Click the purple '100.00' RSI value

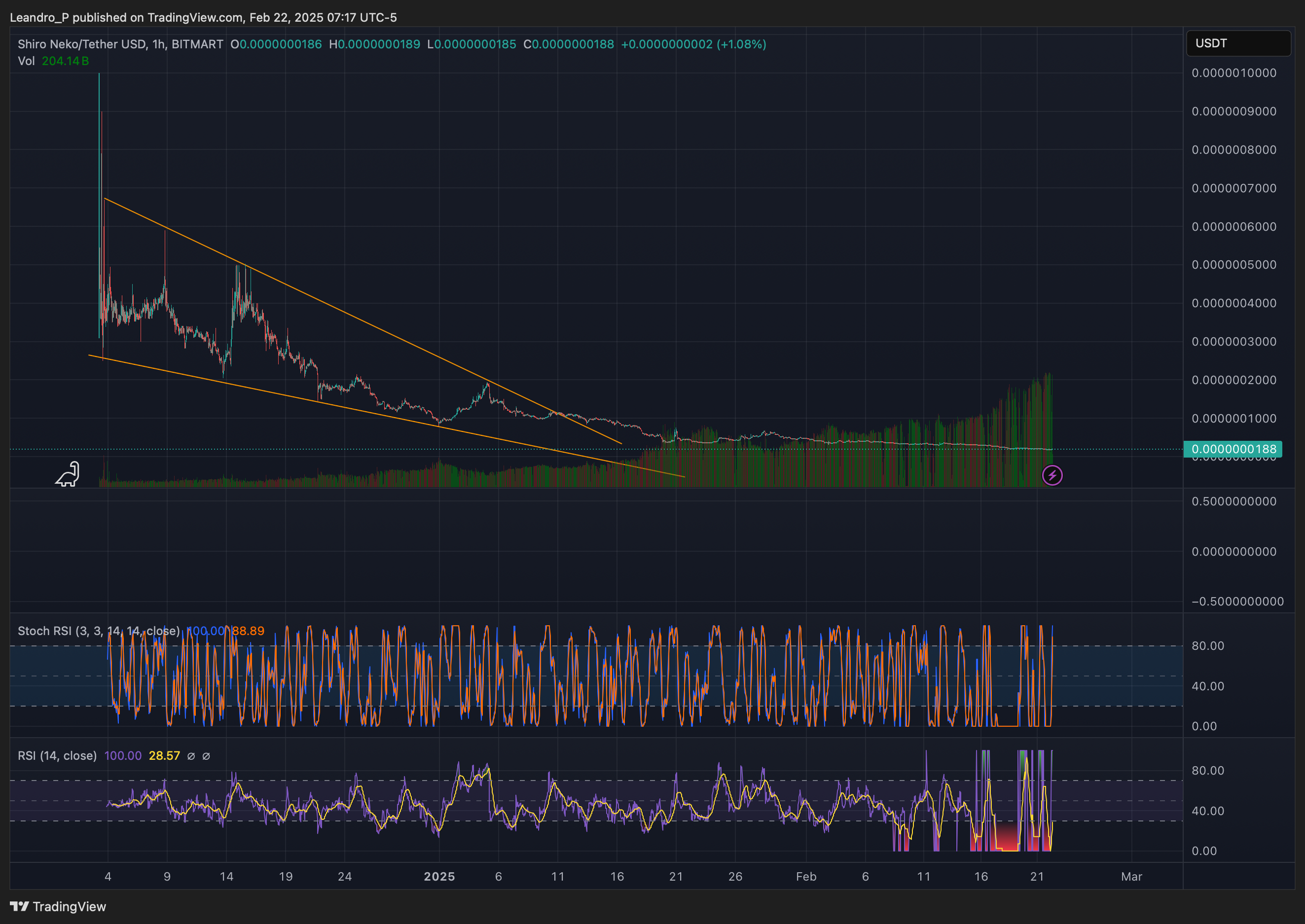[x=123, y=755]
